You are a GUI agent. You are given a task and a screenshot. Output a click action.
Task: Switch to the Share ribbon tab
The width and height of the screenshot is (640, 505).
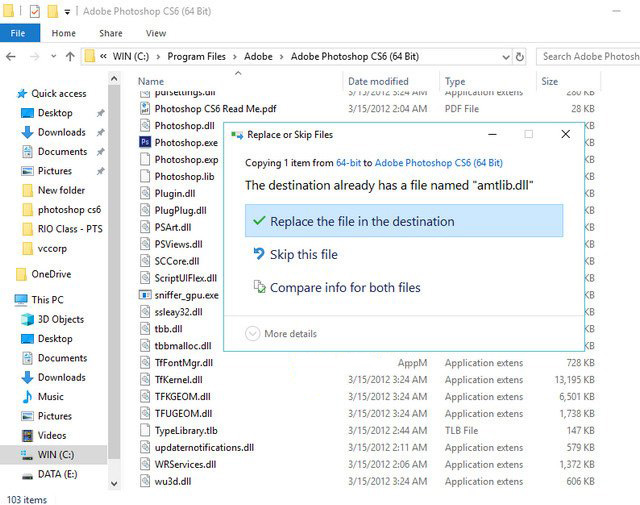point(111,33)
